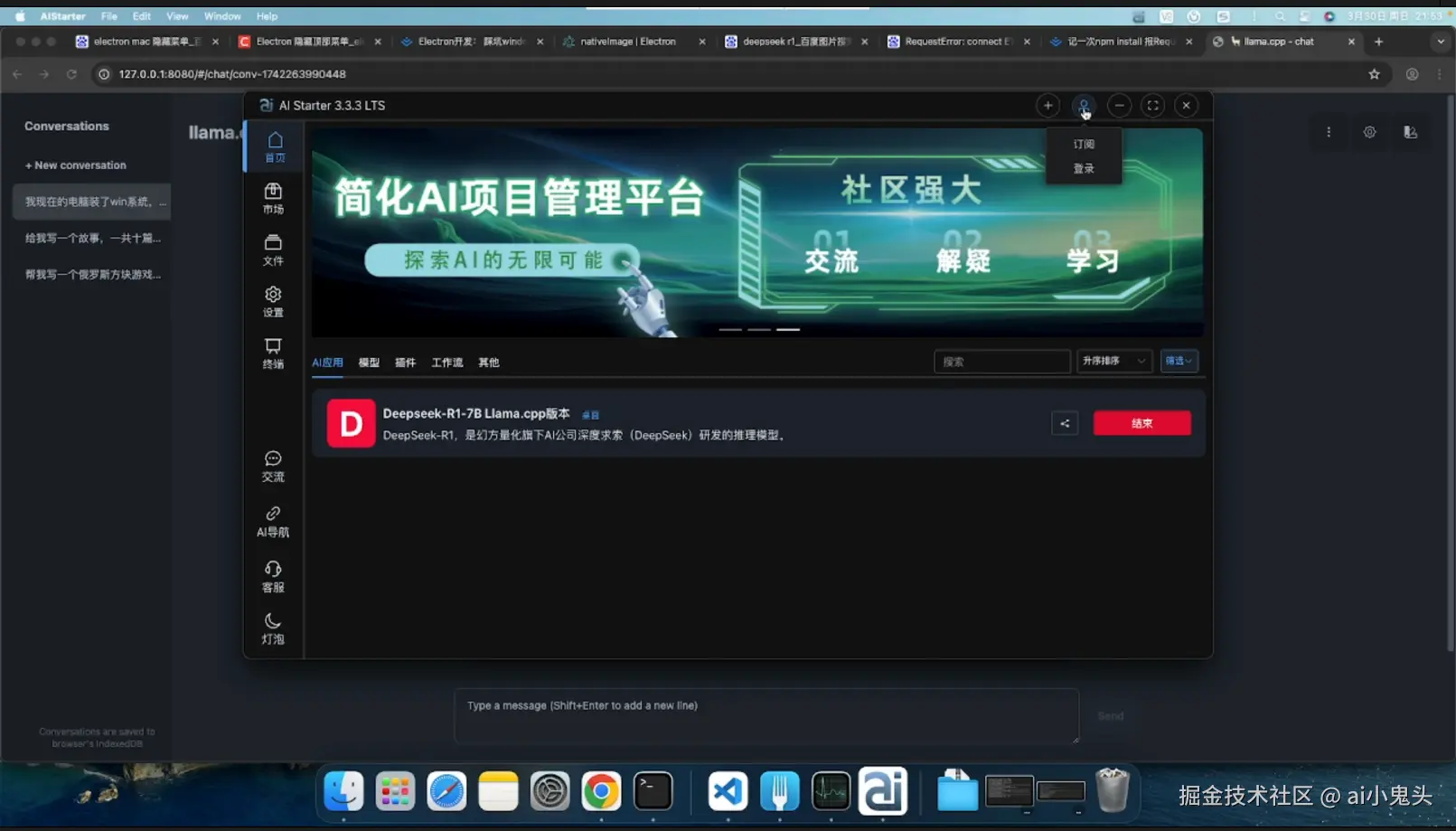
Task: Select 登录 from the account menu
Action: (1084, 168)
